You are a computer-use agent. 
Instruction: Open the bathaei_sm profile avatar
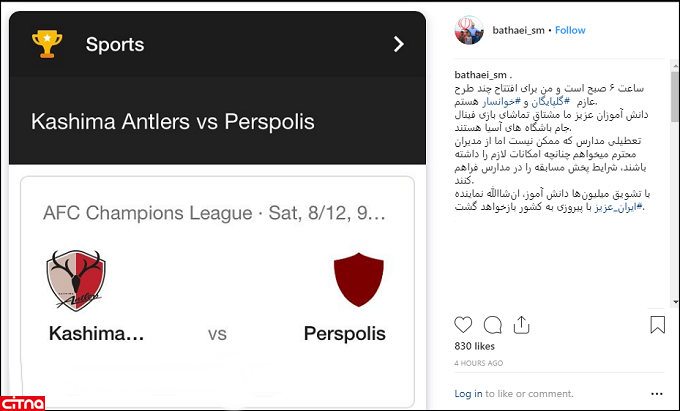point(469,30)
